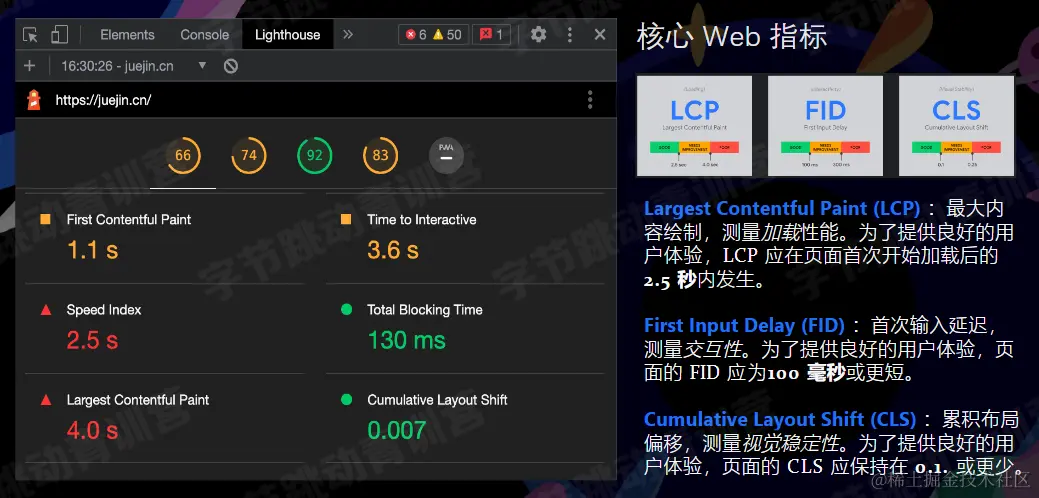1039x498 pixels.
Task: Click the 130 ms value
Action: 406,340
